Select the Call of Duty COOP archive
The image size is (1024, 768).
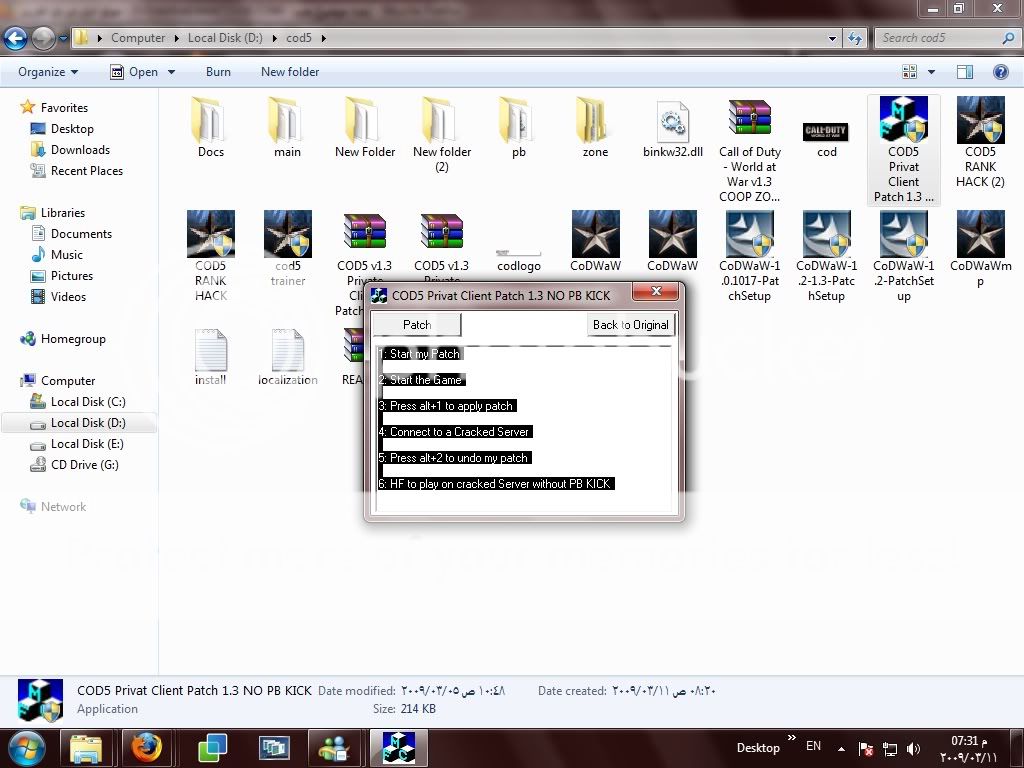(750, 150)
